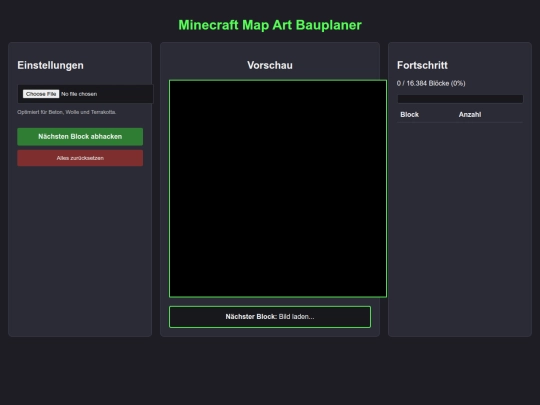The image size is (540, 405).
Task: Click the Nächster Block status box
Action: [x=270, y=317]
